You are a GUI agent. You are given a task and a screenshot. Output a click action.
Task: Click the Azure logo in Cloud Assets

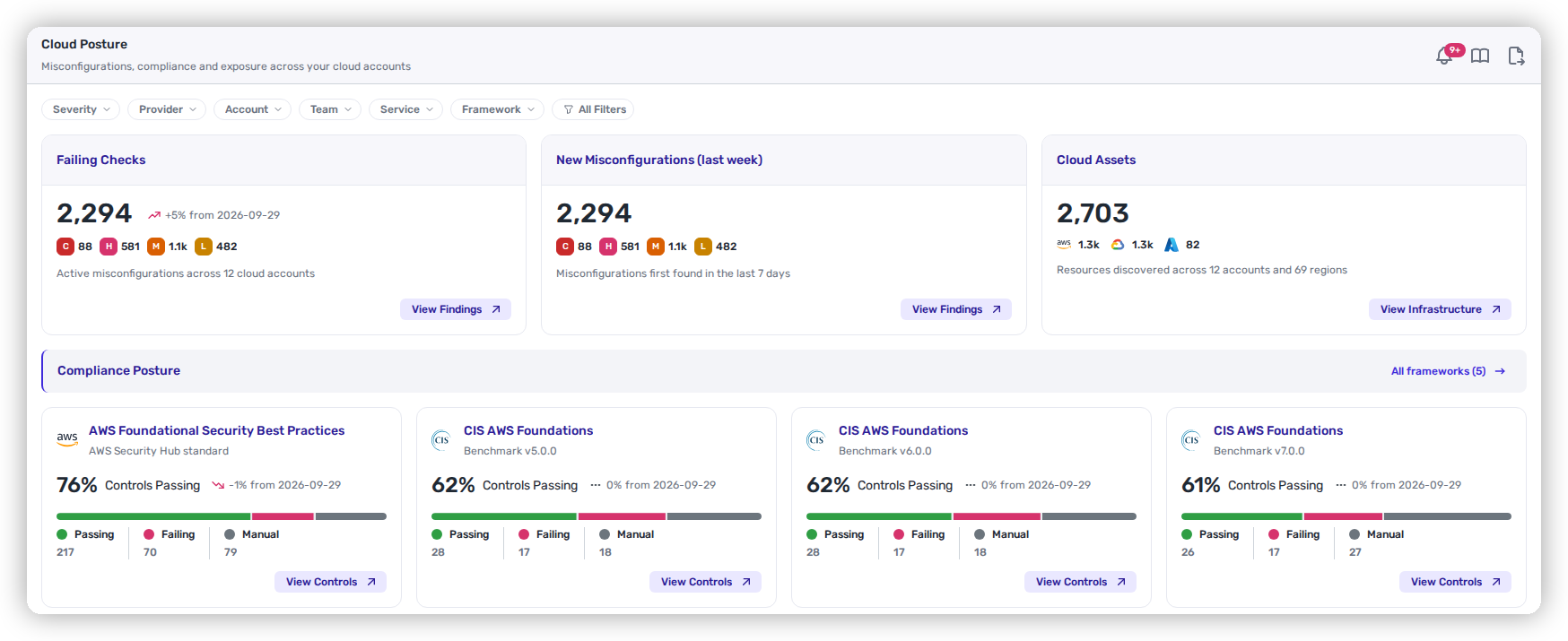pos(1172,244)
